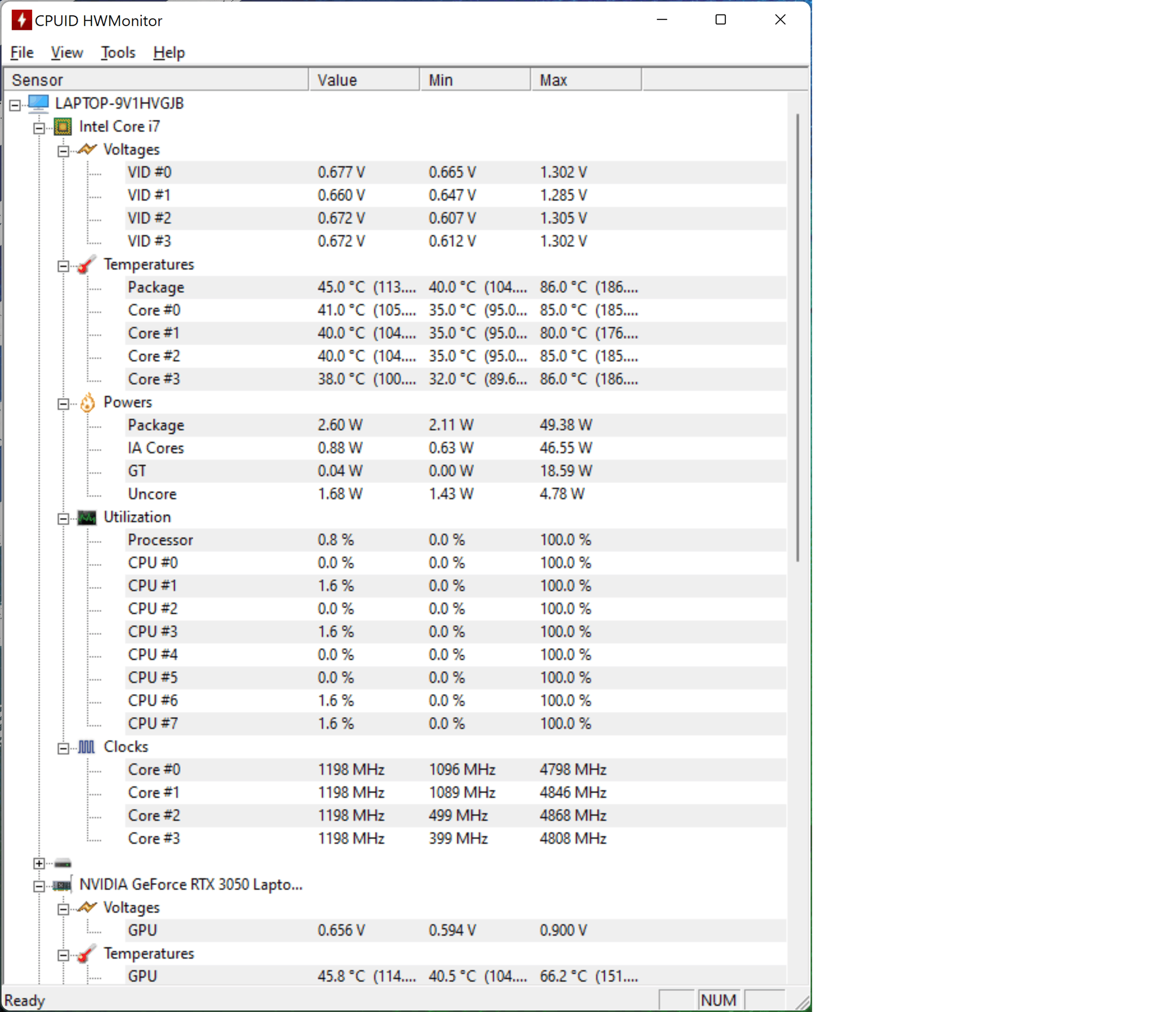
Task: Click the NUM status bar indicator
Action: [719, 1001]
